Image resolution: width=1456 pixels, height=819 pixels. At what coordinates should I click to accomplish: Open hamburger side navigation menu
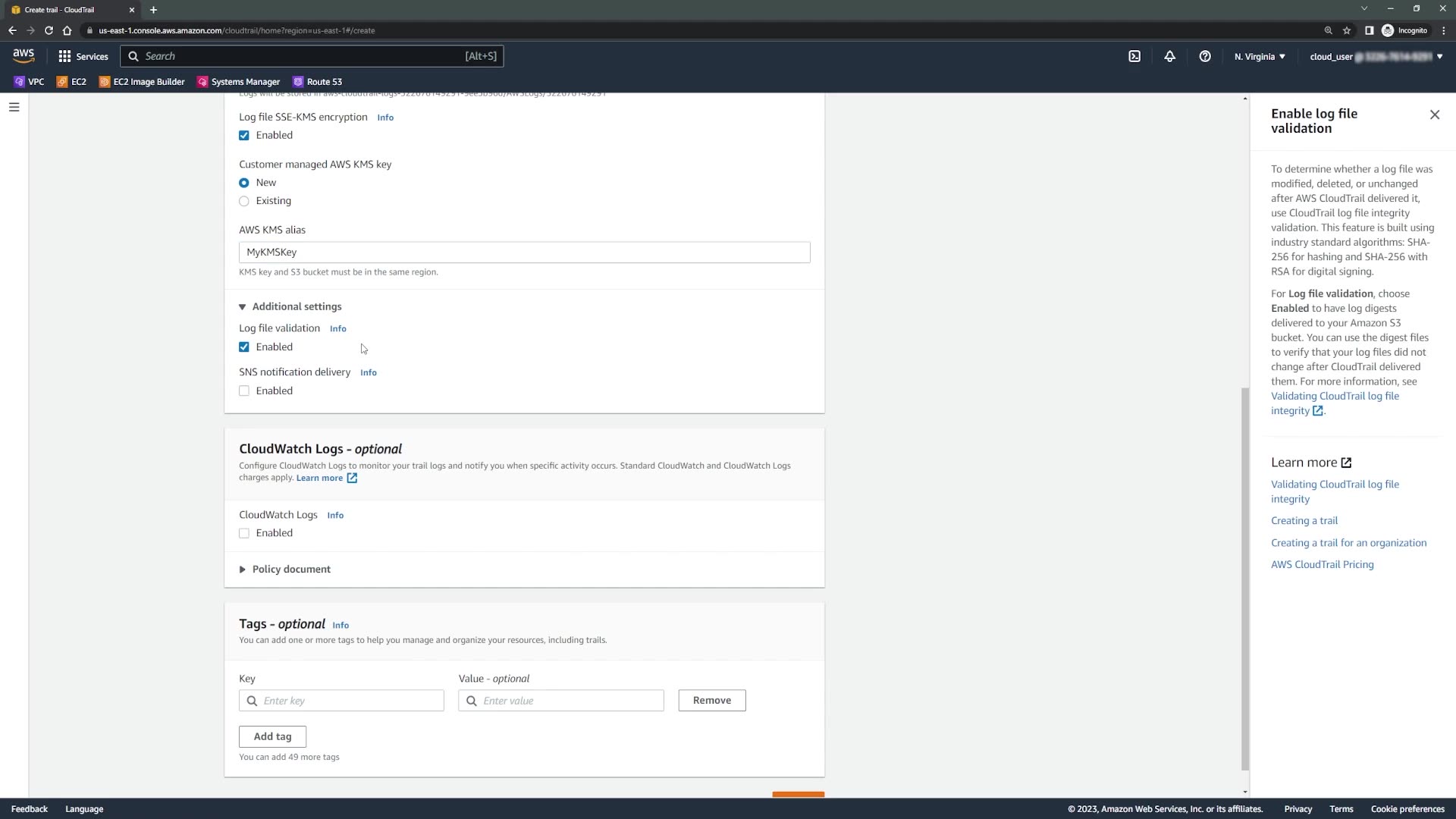(x=14, y=107)
